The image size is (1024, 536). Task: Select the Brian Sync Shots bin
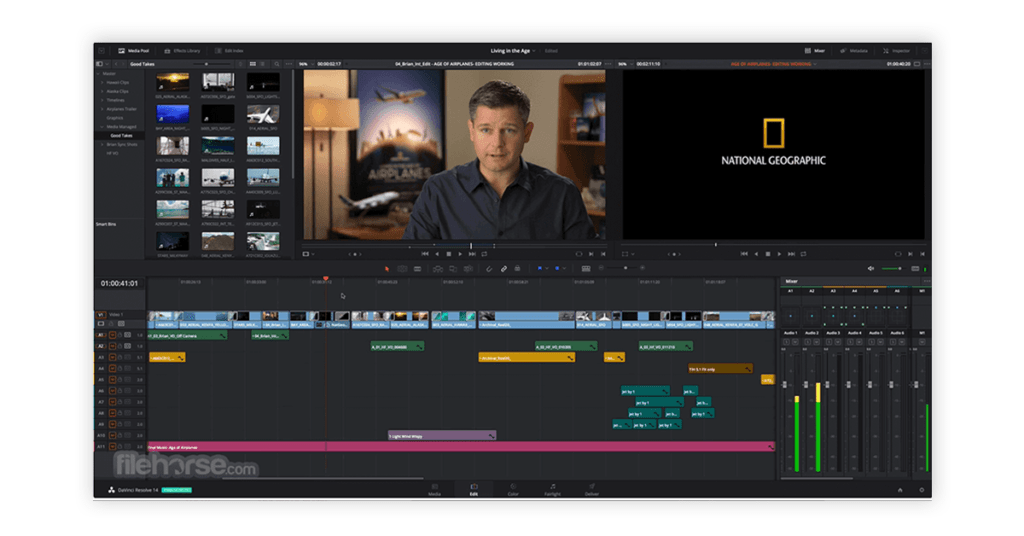pos(122,144)
